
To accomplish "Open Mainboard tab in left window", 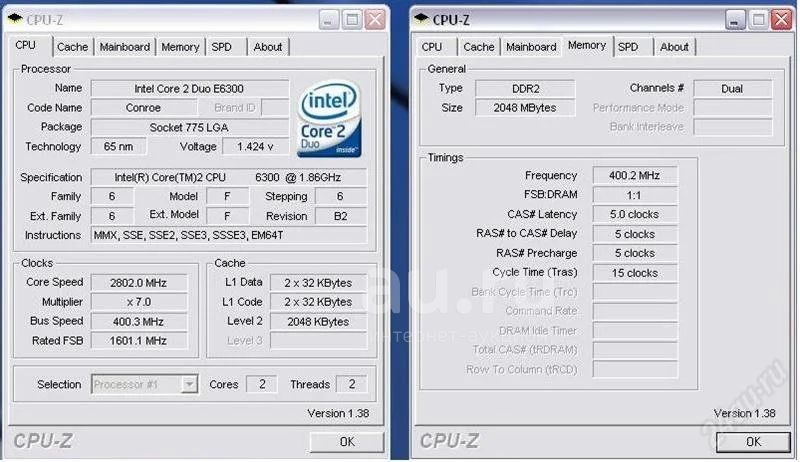I will tap(124, 47).
